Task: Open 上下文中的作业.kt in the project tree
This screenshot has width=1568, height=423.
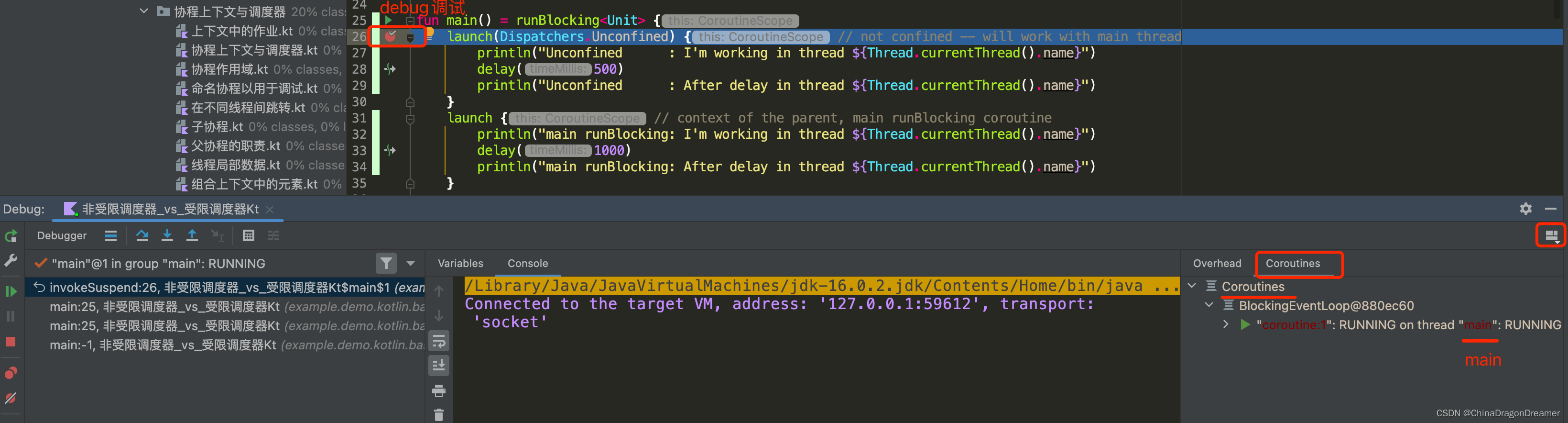Action: [241, 31]
